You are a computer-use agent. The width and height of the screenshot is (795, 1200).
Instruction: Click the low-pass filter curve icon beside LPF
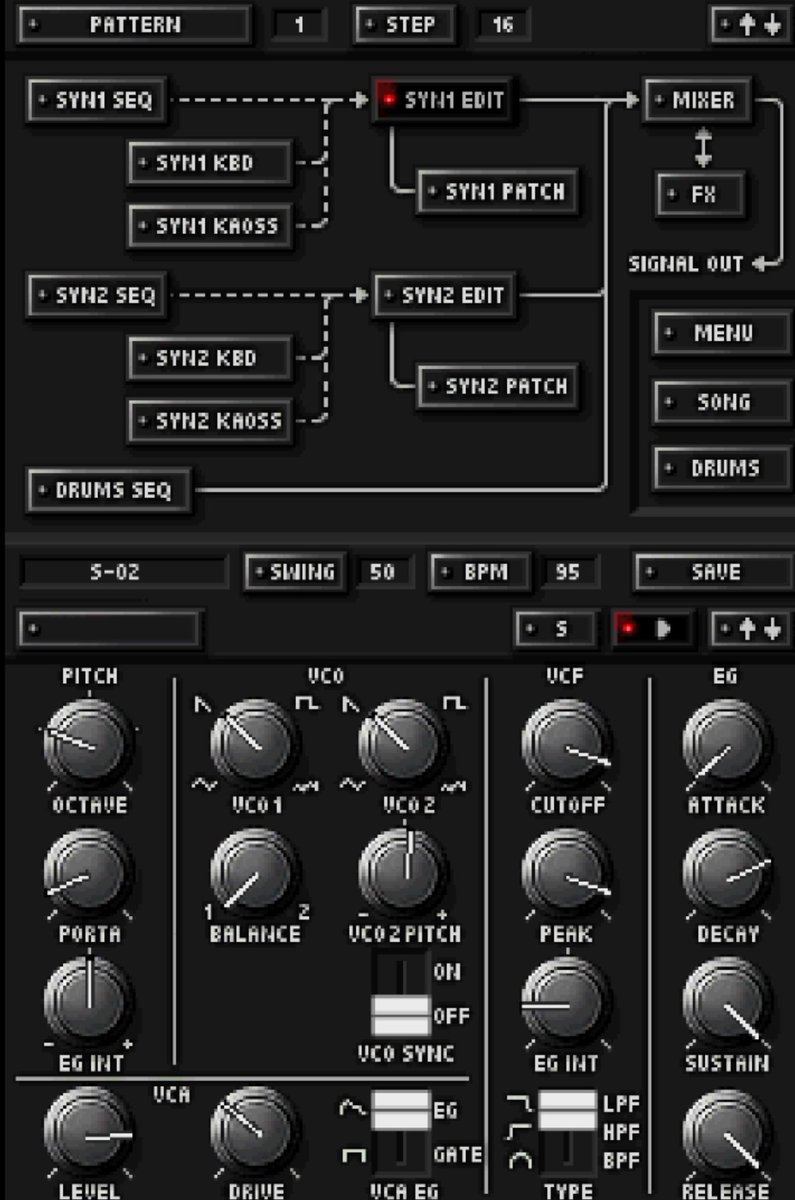point(520,1105)
